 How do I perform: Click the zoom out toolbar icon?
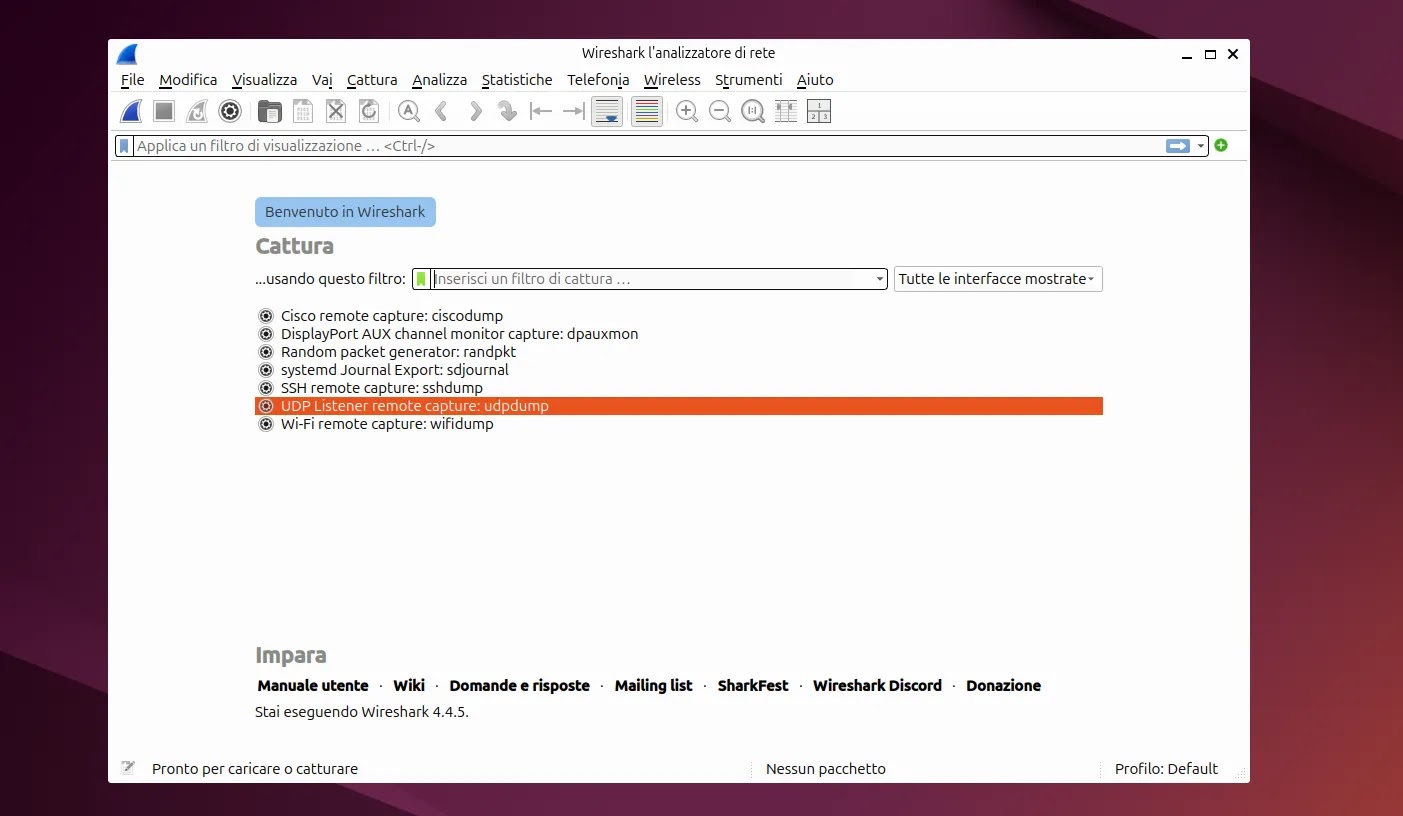(x=720, y=111)
